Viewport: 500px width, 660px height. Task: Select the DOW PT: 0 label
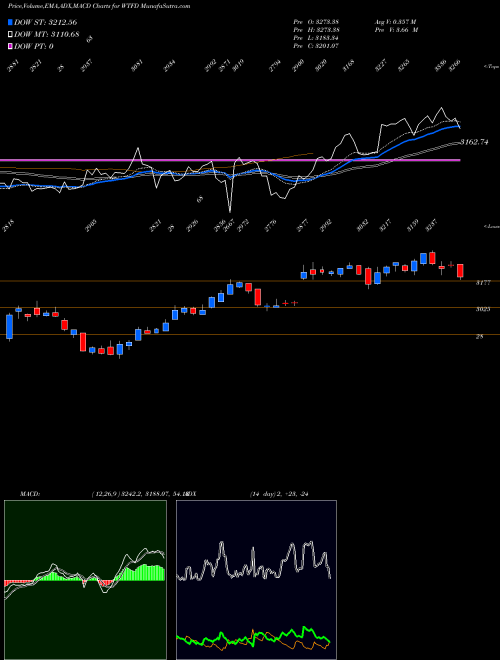coord(34,46)
